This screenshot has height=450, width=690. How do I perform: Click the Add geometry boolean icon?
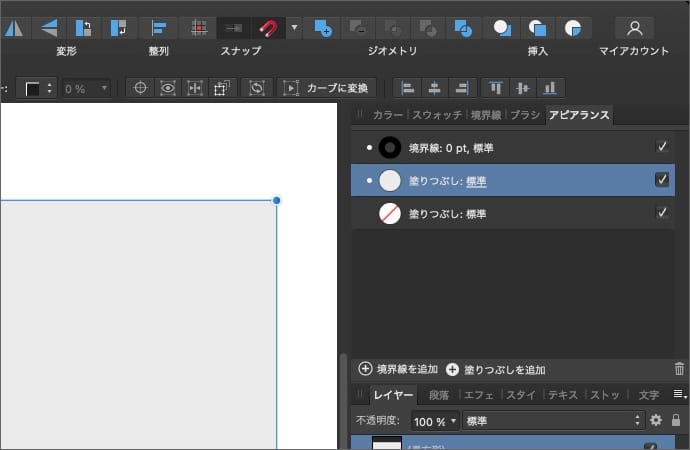322,28
